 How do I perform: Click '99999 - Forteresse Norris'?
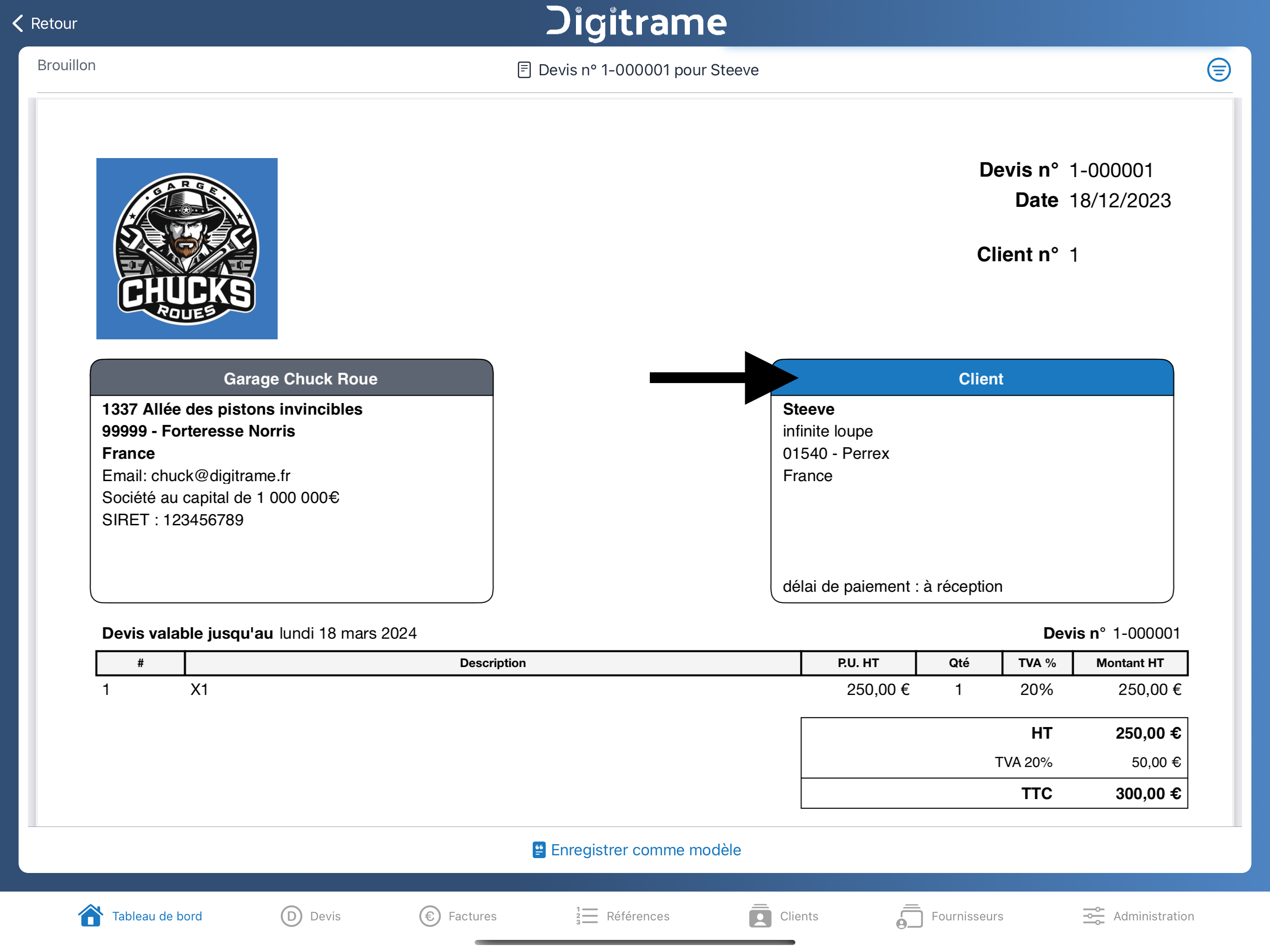point(198,431)
